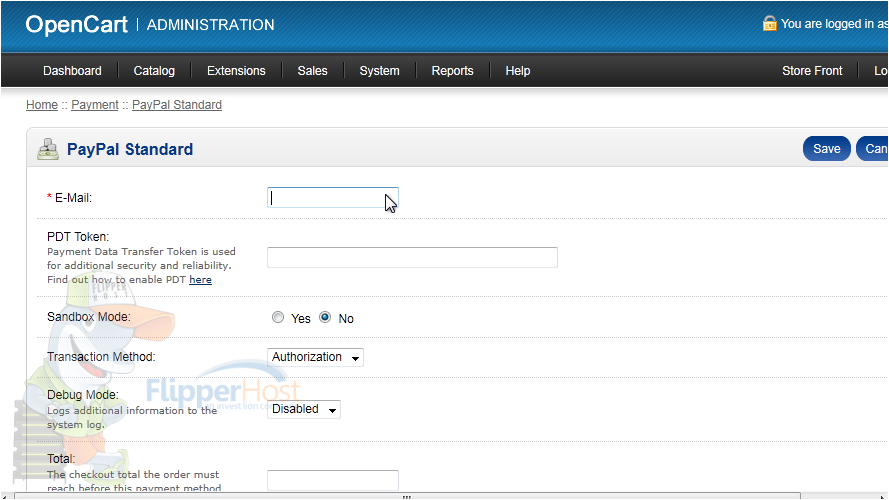Image resolution: width=889 pixels, height=500 pixels.
Task: Click the Save button
Action: tap(827, 149)
